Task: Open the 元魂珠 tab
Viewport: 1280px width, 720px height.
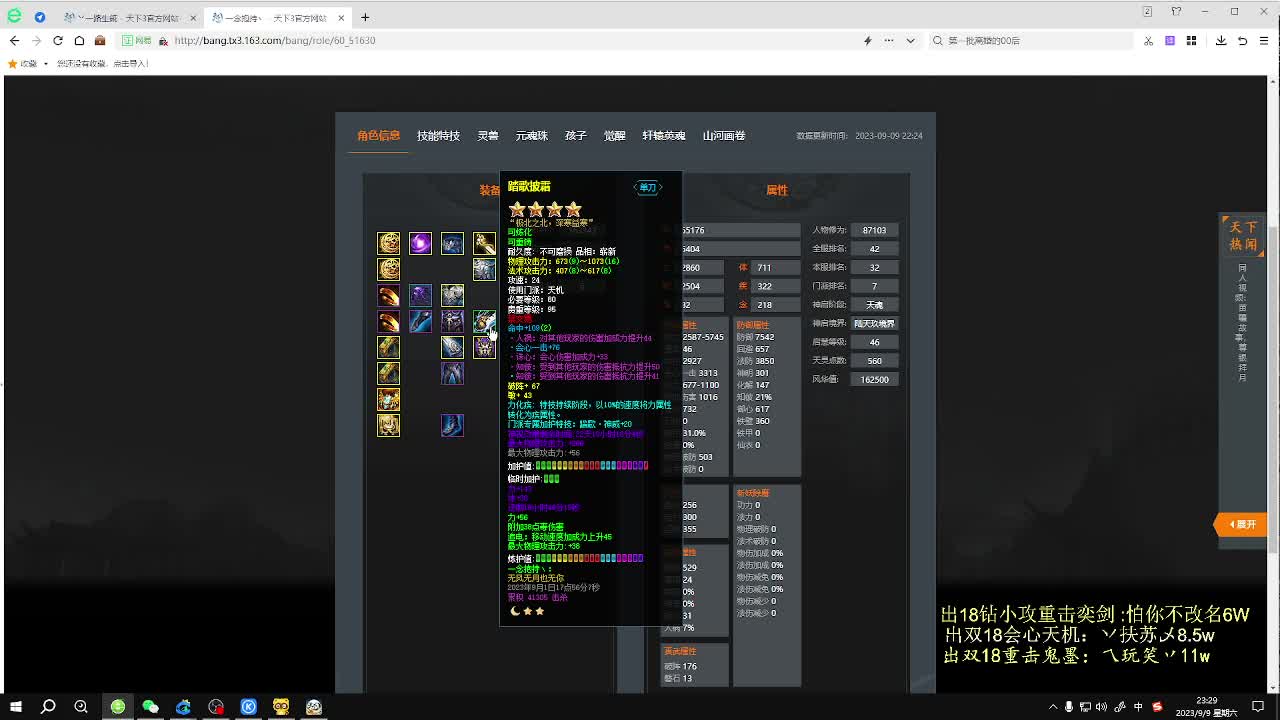Action: pos(531,136)
